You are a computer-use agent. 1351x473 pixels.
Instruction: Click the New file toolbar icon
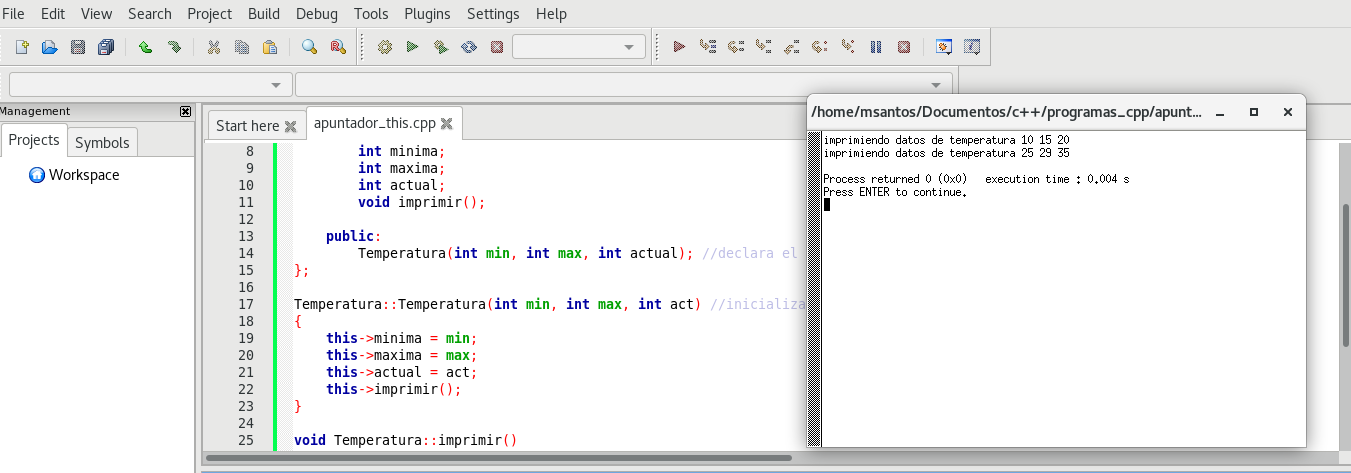coord(22,47)
